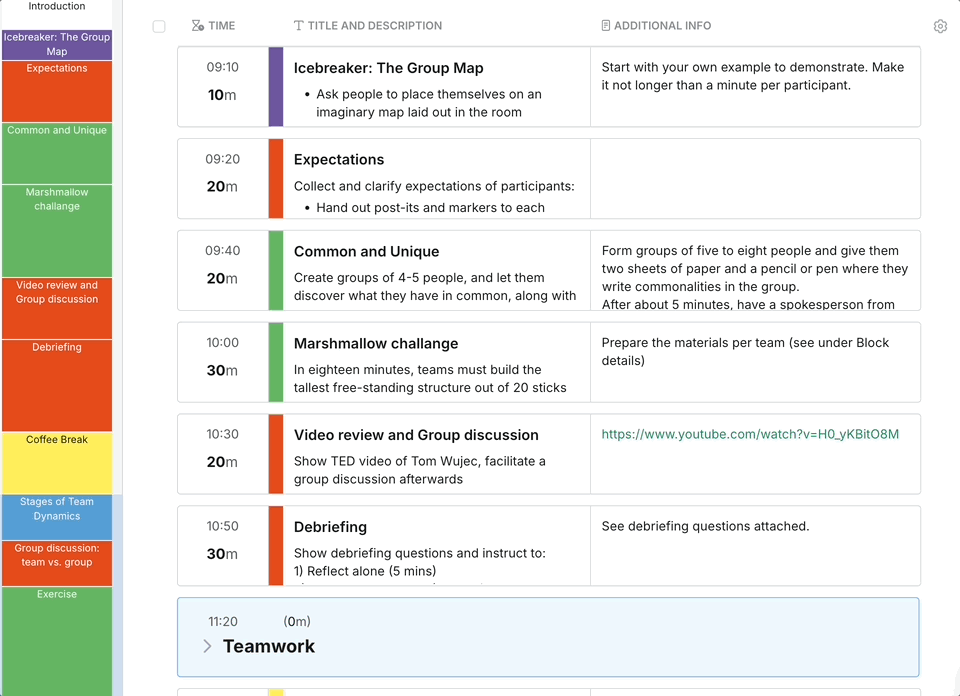
Task: Jump to Exercise block in sidebar
Action: (57, 638)
